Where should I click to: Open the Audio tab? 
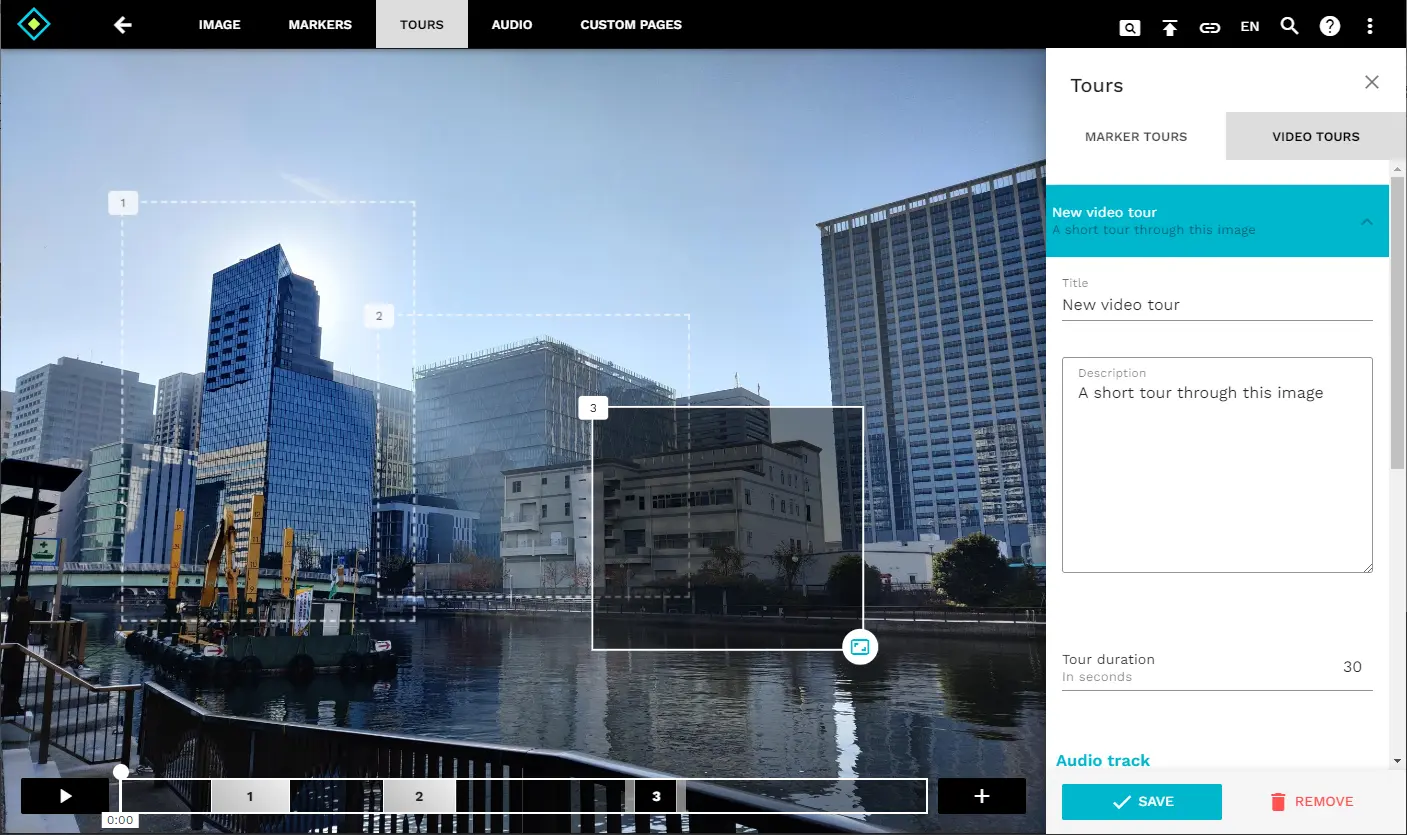point(511,25)
